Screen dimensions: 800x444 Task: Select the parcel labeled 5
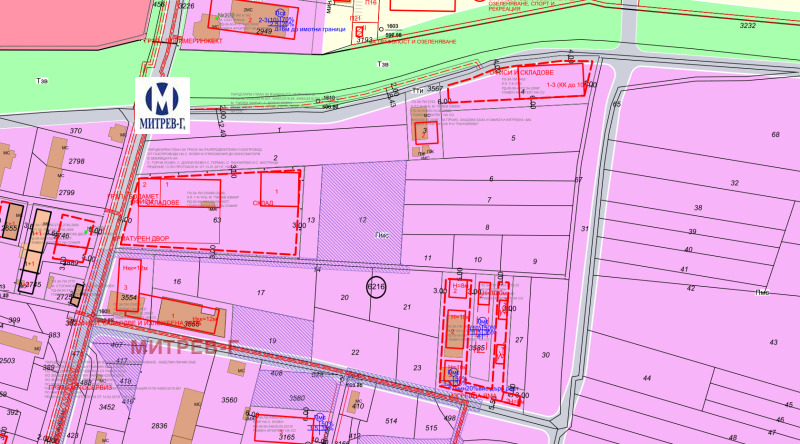[513, 138]
